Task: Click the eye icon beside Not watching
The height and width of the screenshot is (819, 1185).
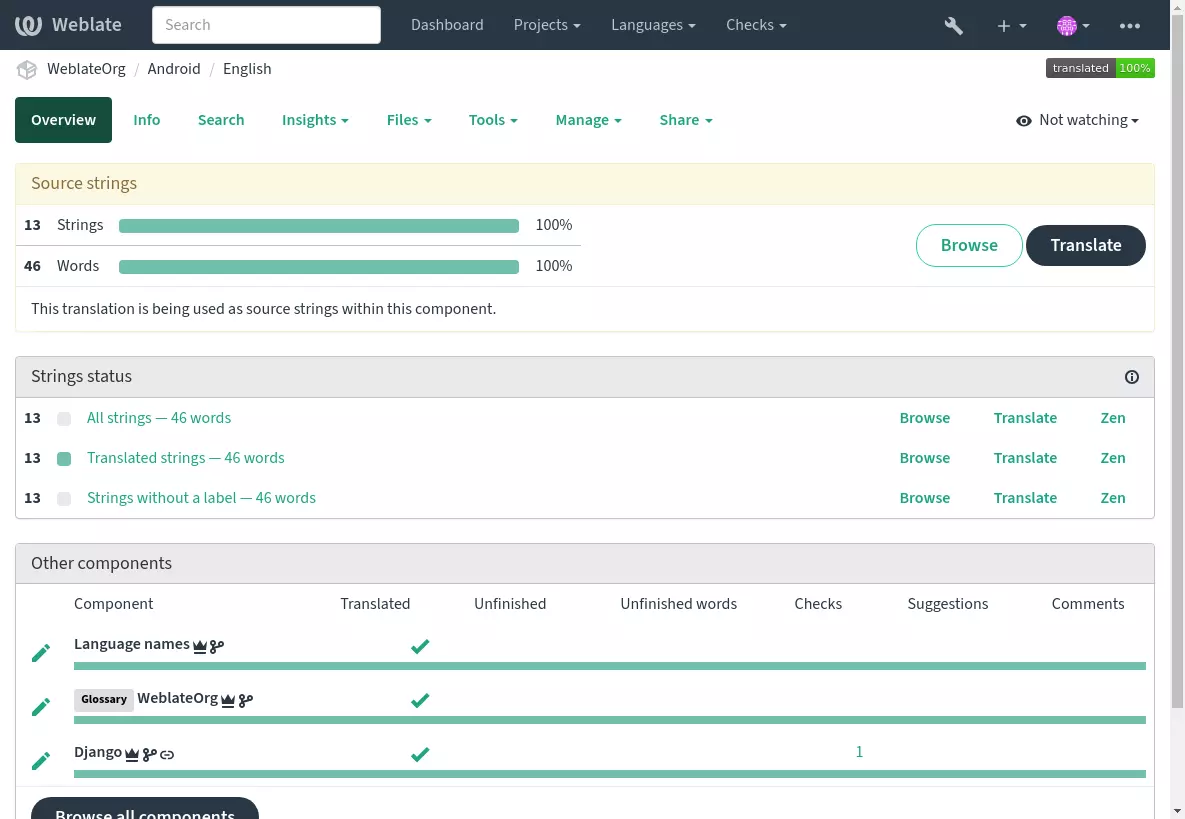Action: (x=1023, y=121)
